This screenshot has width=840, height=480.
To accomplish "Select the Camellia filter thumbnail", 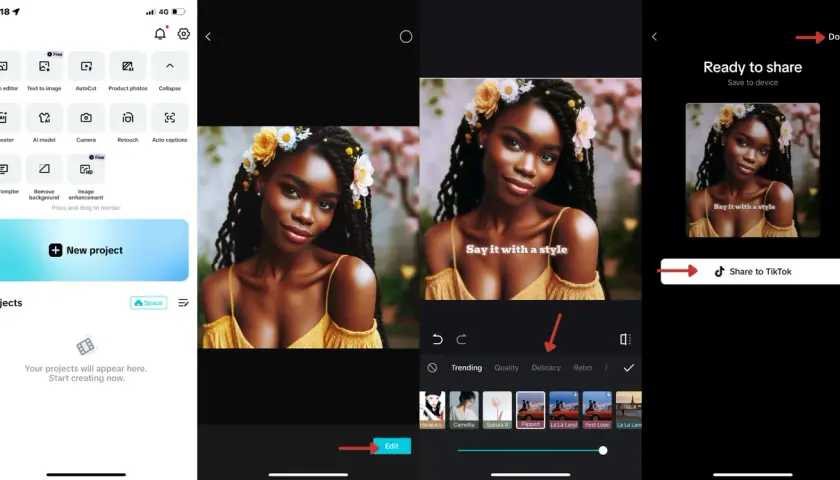I will tap(464, 410).
